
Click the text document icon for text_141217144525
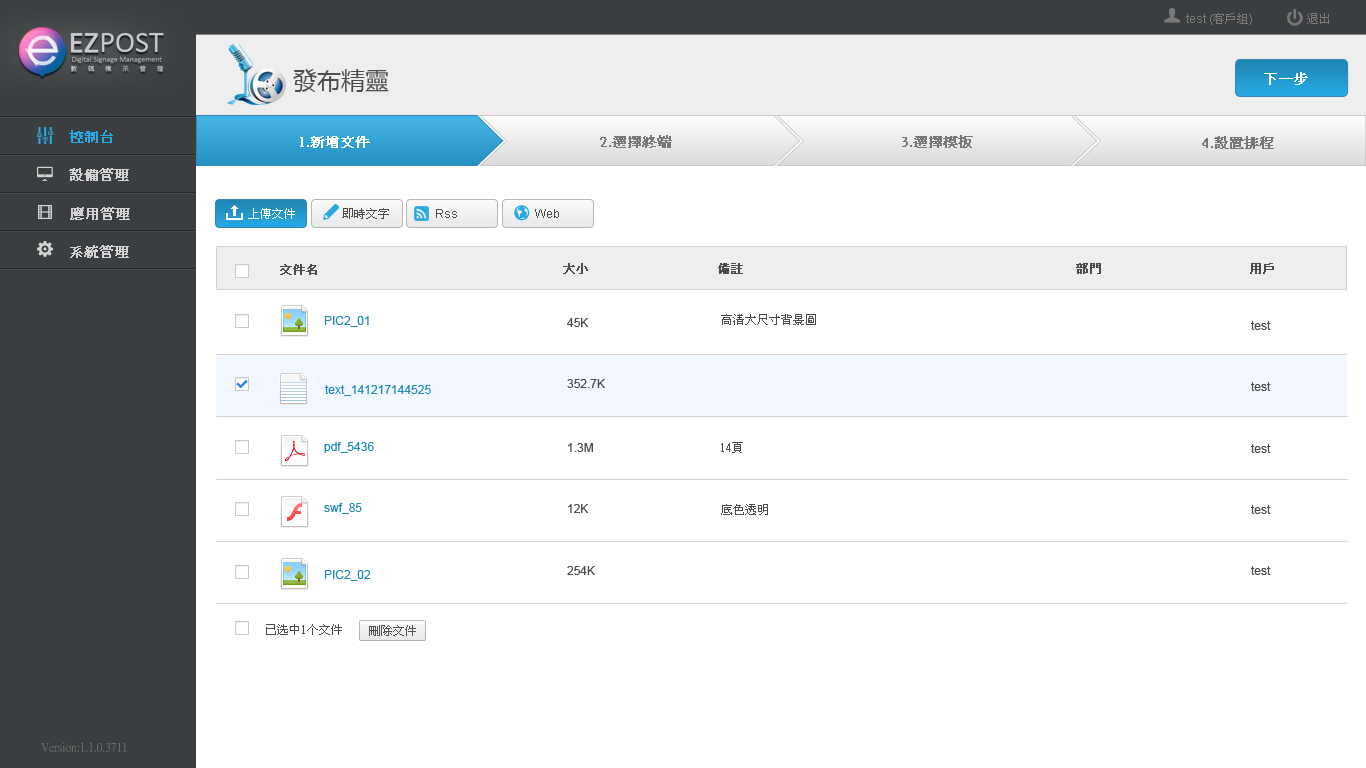(294, 388)
